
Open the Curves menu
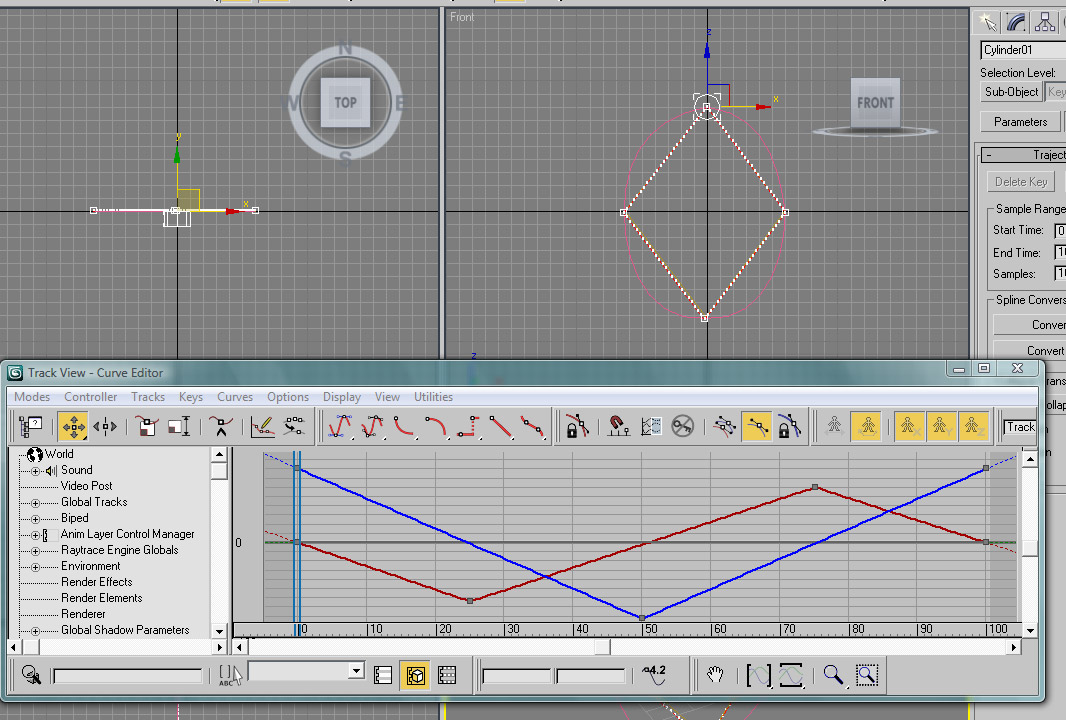click(235, 397)
